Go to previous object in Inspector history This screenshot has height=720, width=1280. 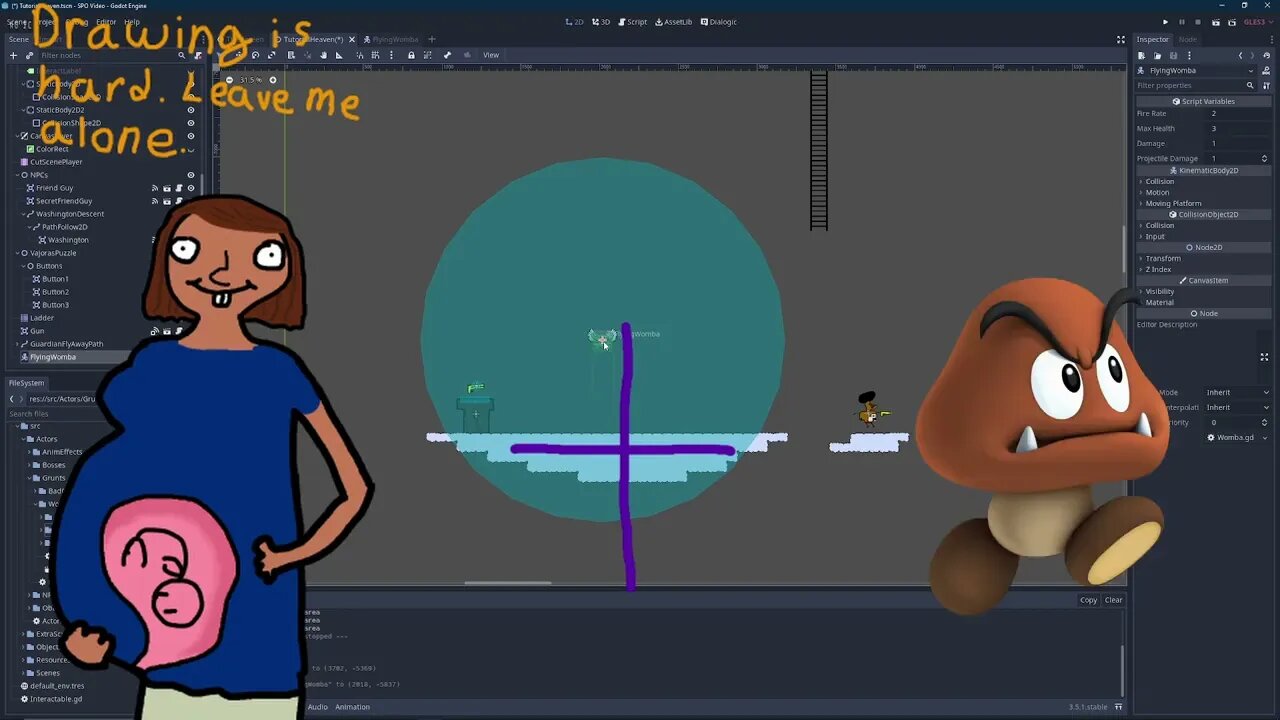click(x=1240, y=55)
